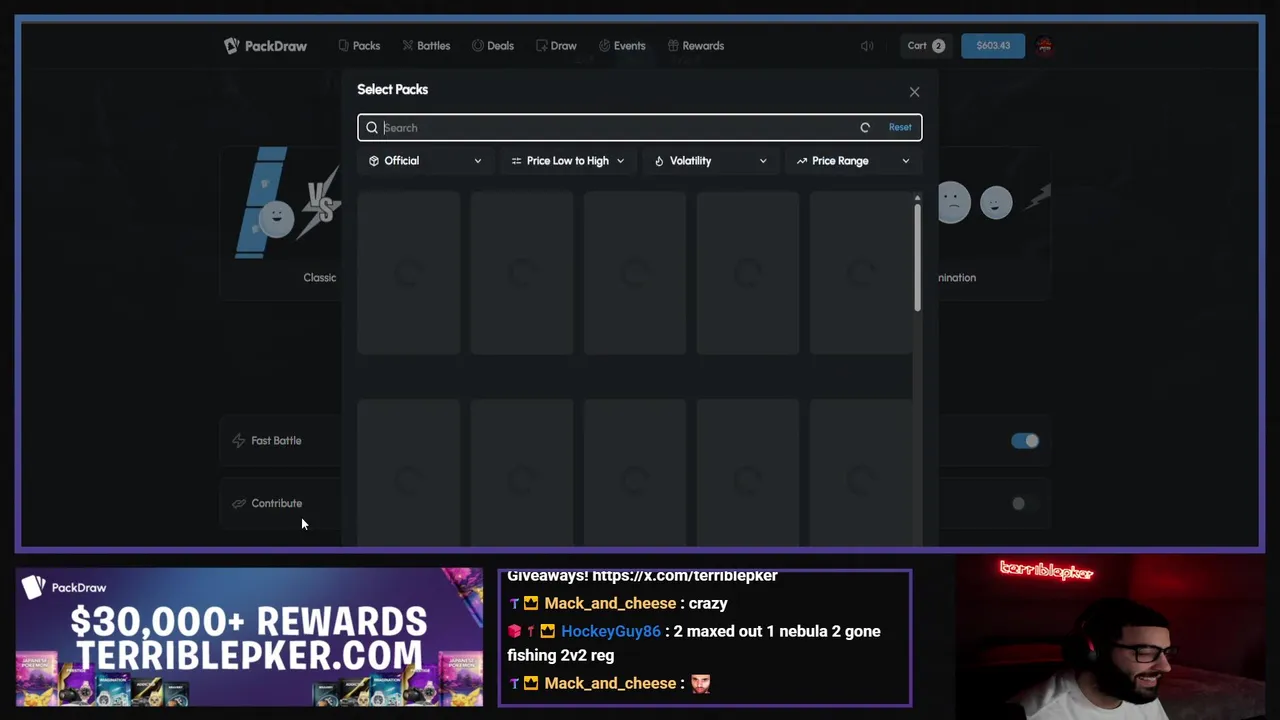Image resolution: width=1280 pixels, height=720 pixels.
Task: Go to the Packs menu item
Action: [x=359, y=46]
